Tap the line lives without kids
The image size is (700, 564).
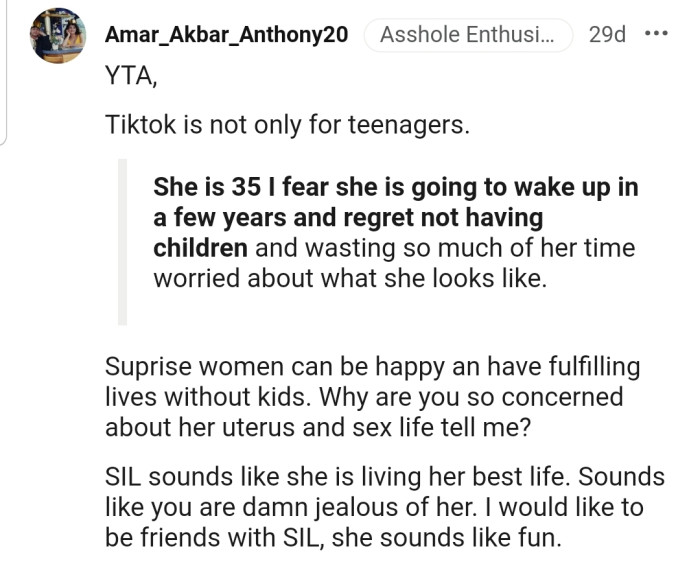[208, 397]
